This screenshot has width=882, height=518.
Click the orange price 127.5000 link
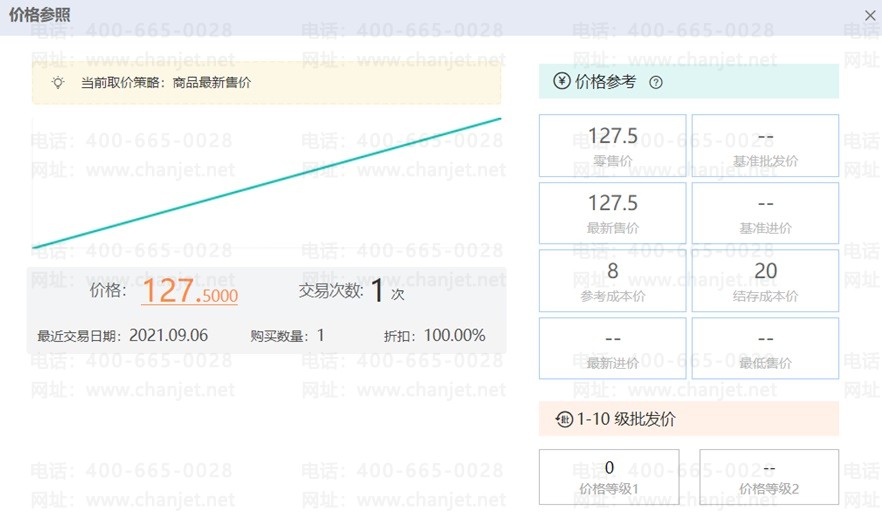190,291
